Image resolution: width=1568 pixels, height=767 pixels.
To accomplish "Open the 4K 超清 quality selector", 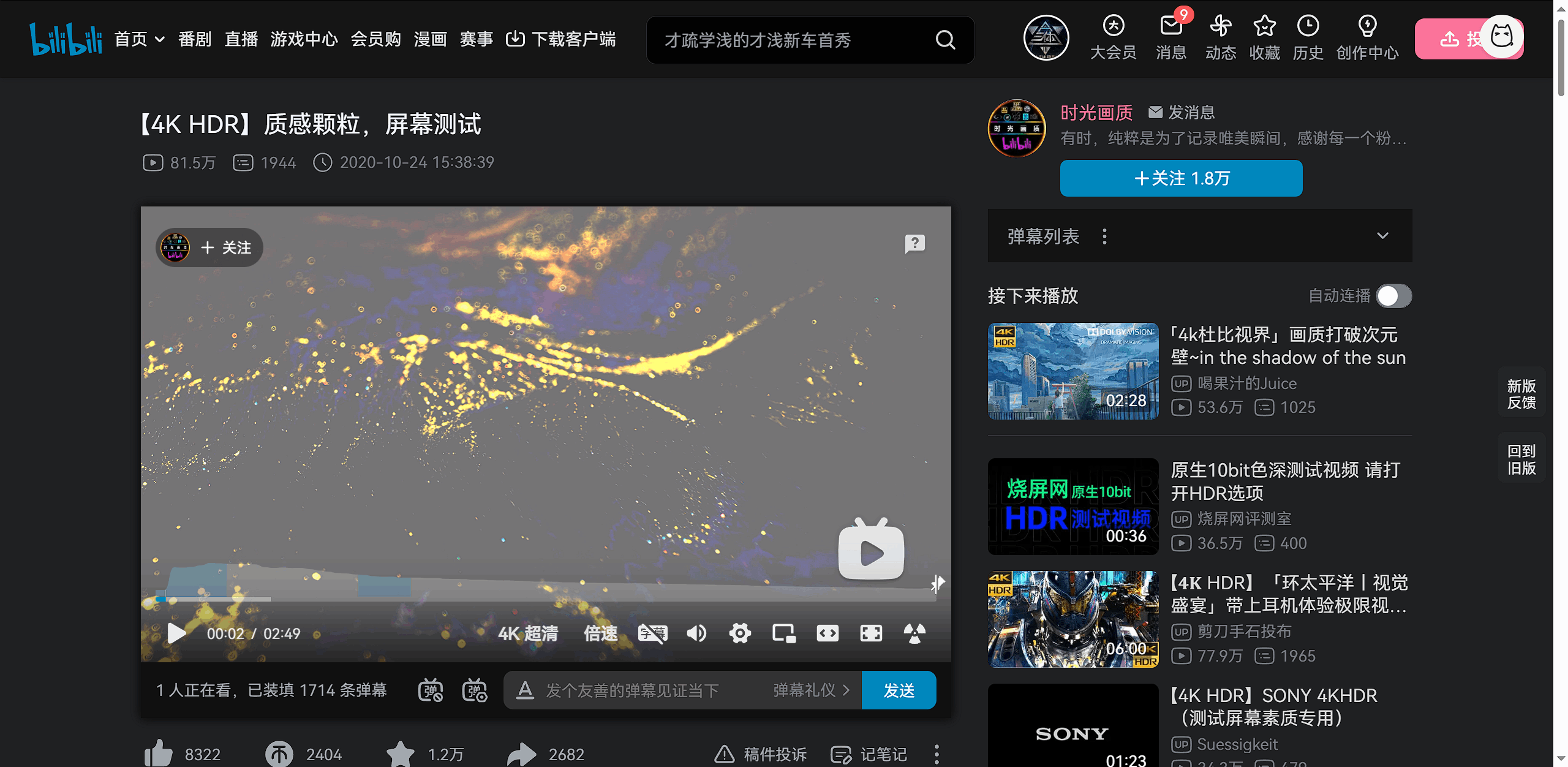I will [527, 633].
